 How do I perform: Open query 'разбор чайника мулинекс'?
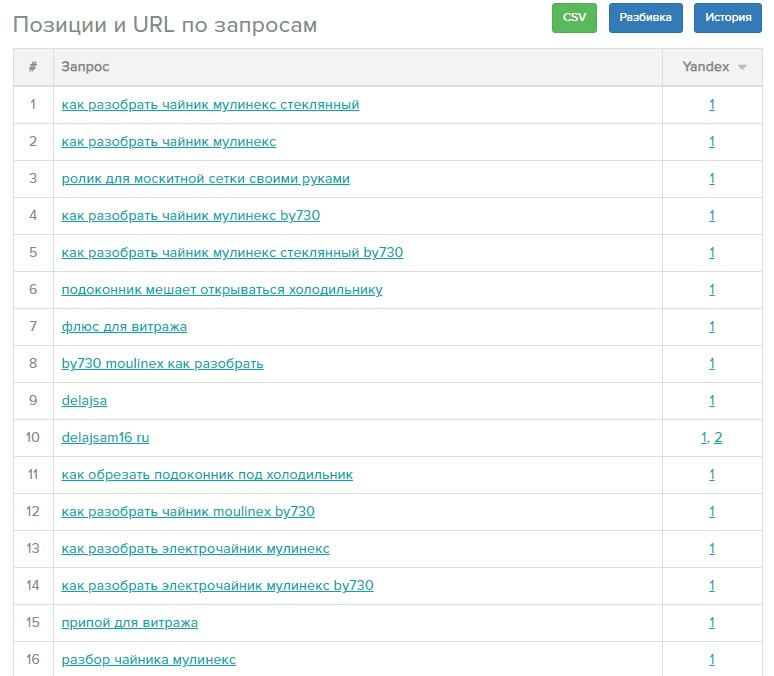149,660
